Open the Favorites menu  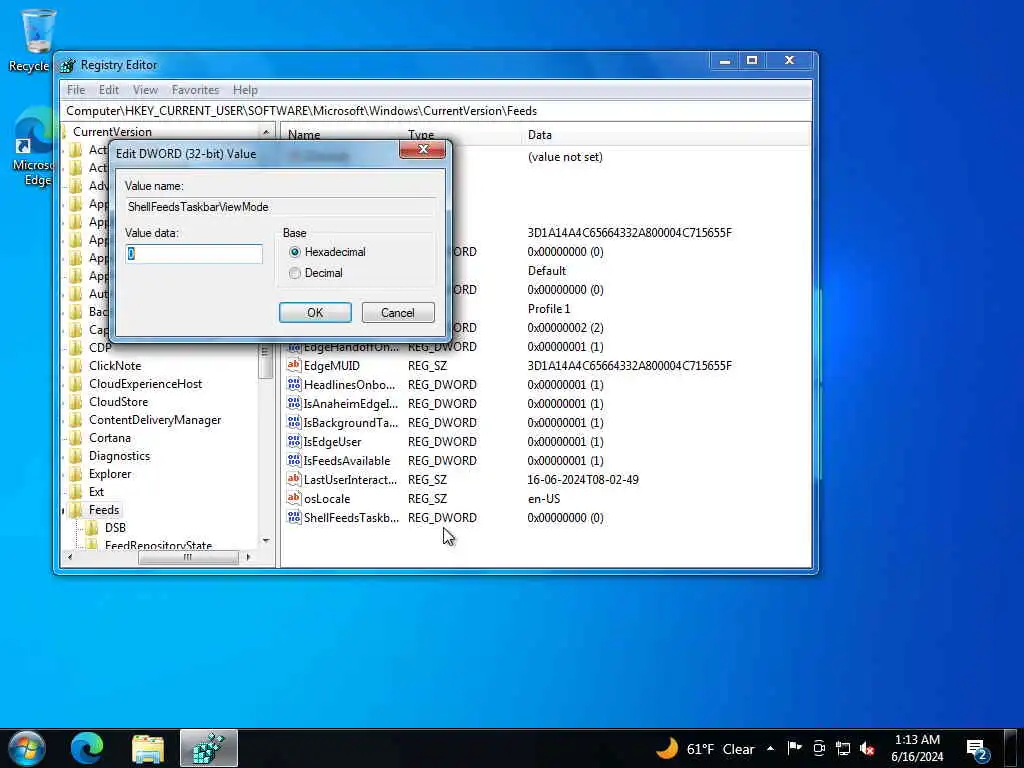(x=195, y=90)
